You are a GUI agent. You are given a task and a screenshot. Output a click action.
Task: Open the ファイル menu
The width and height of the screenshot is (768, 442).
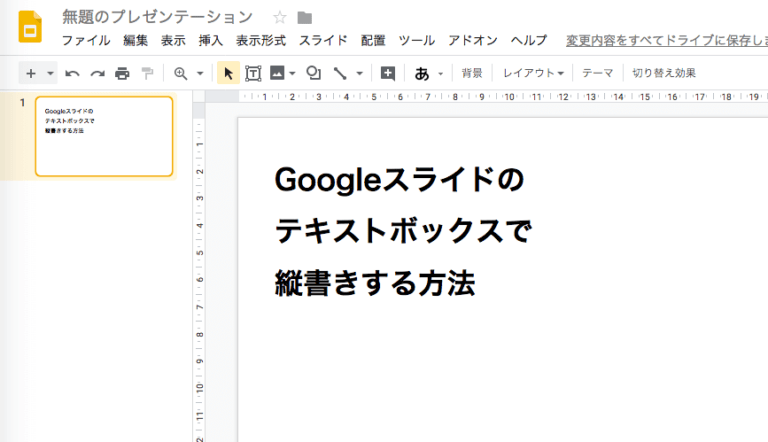click(86, 40)
